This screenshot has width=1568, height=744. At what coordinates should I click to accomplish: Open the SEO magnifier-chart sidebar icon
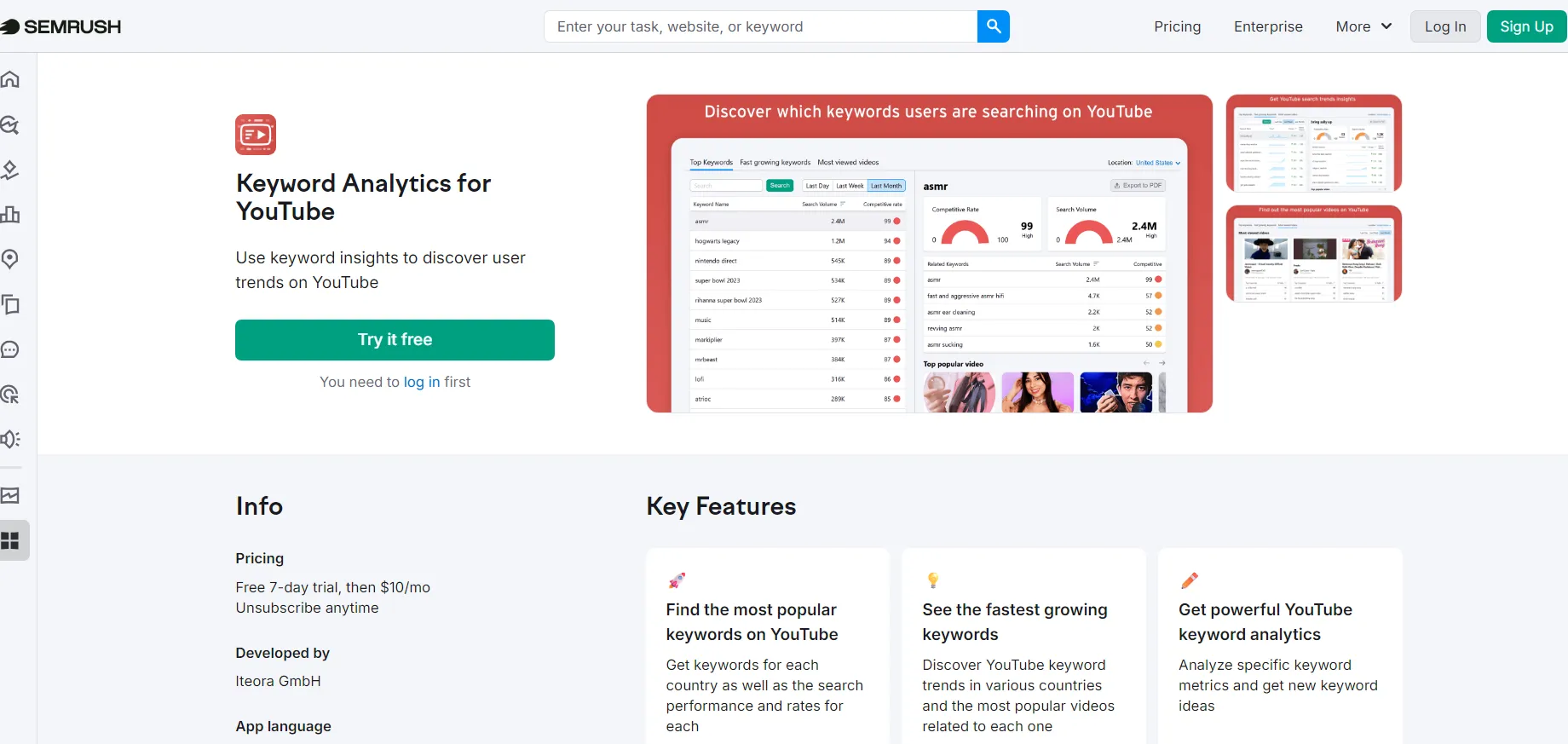pos(10,125)
